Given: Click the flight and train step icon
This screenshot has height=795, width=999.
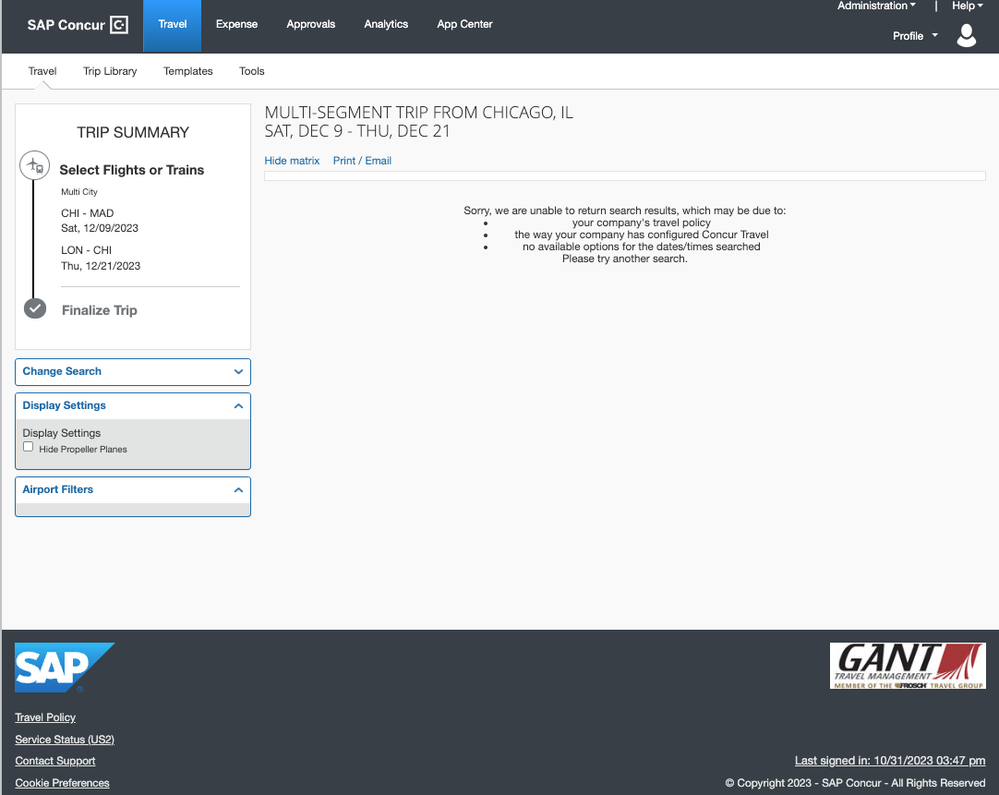Looking at the screenshot, I should [34, 166].
